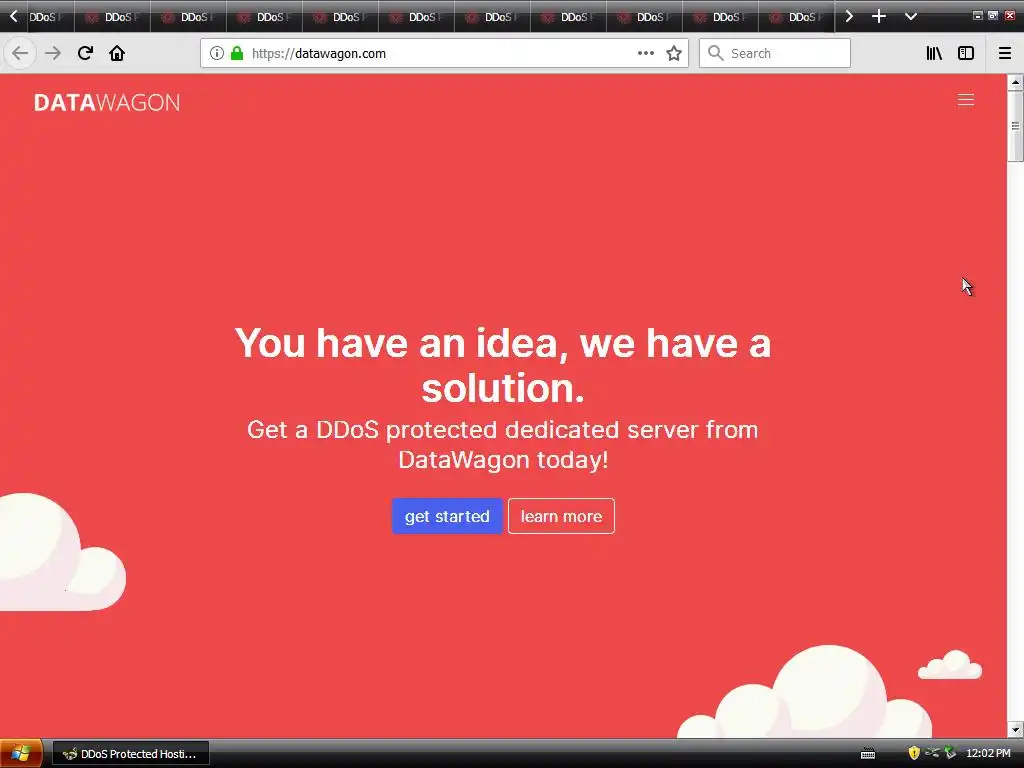Viewport: 1024px width, 768px height.
Task: Open the Firefox Library icon
Action: [x=934, y=54]
